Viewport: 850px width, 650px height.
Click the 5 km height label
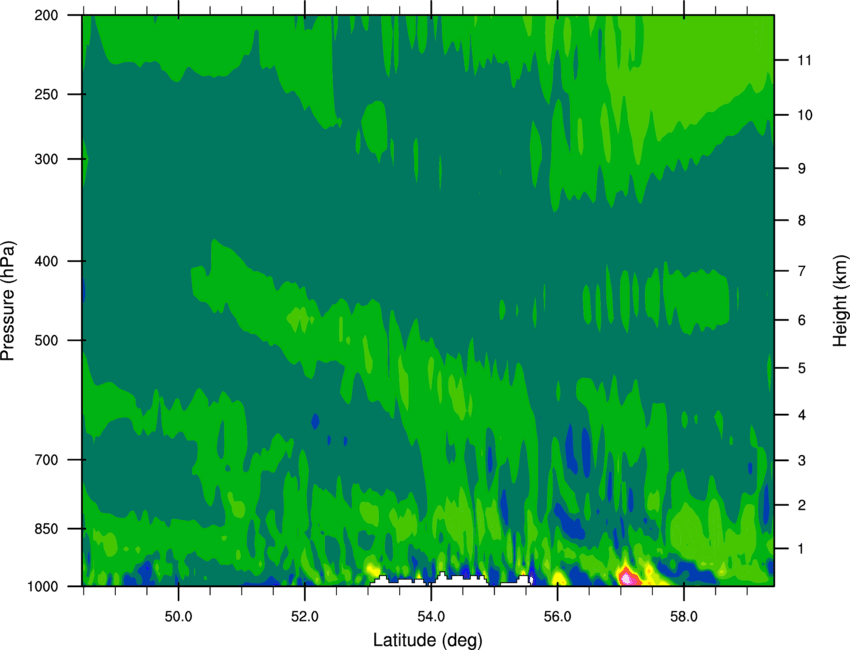point(802,368)
